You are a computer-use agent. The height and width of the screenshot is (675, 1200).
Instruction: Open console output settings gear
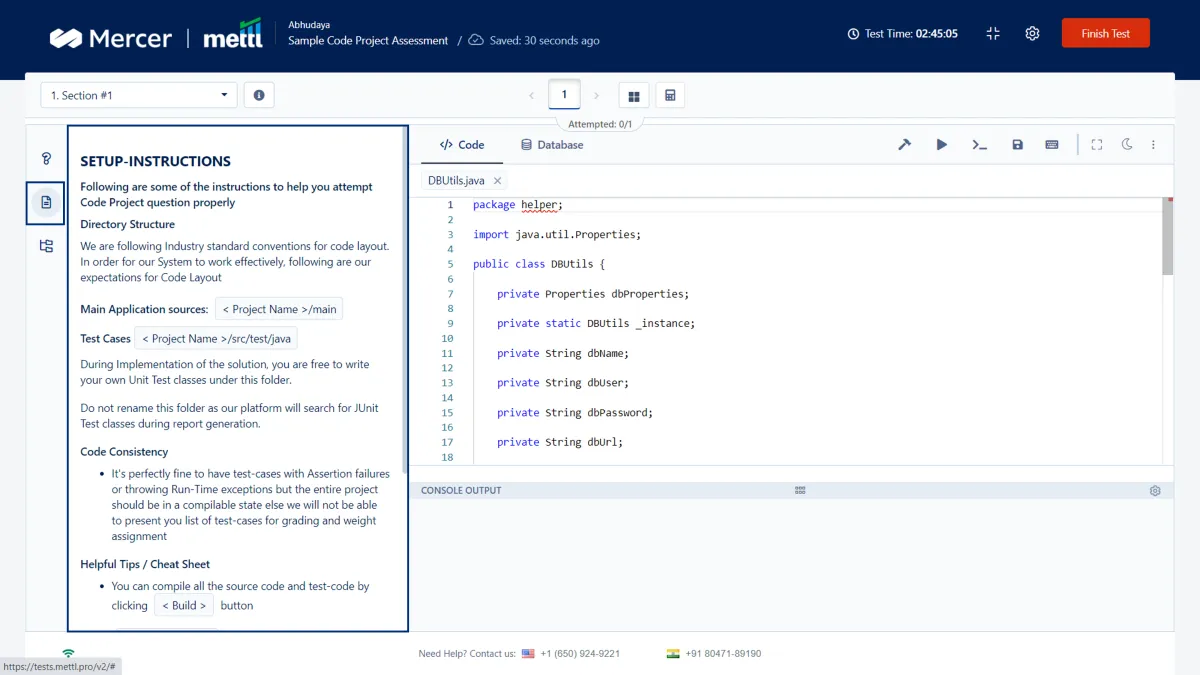(x=1155, y=491)
